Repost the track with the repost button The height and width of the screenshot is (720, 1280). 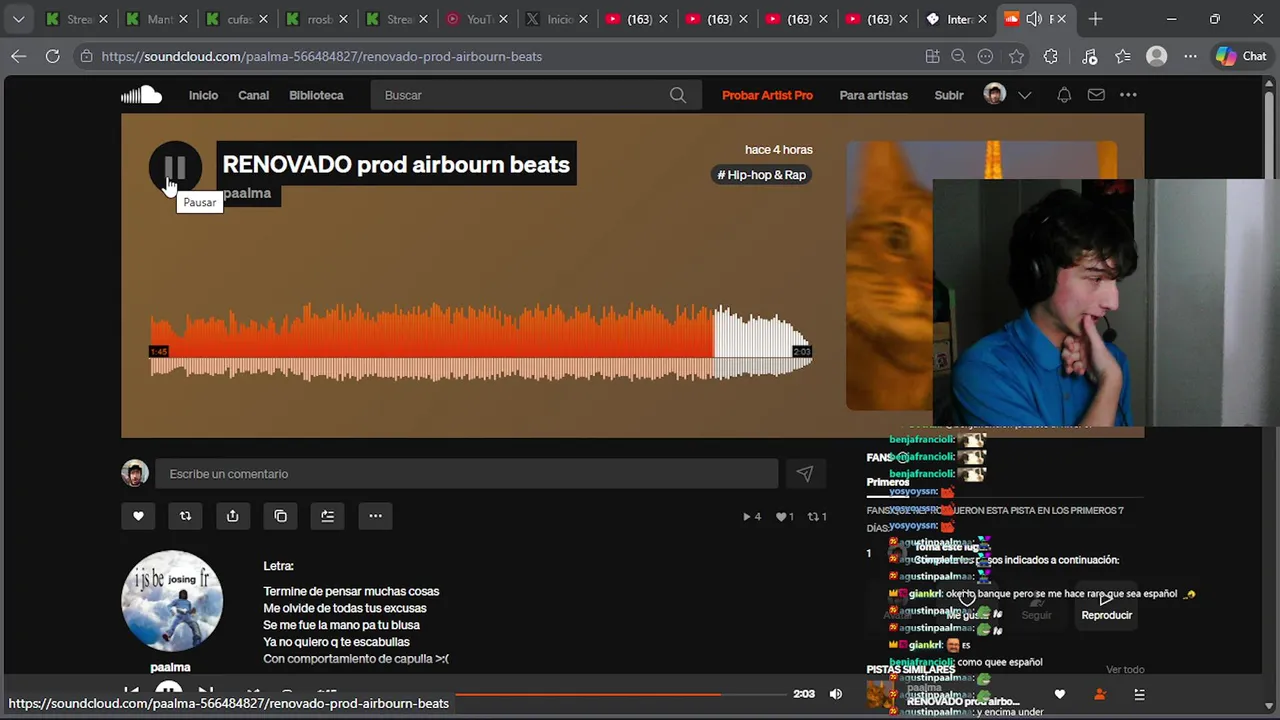[185, 516]
